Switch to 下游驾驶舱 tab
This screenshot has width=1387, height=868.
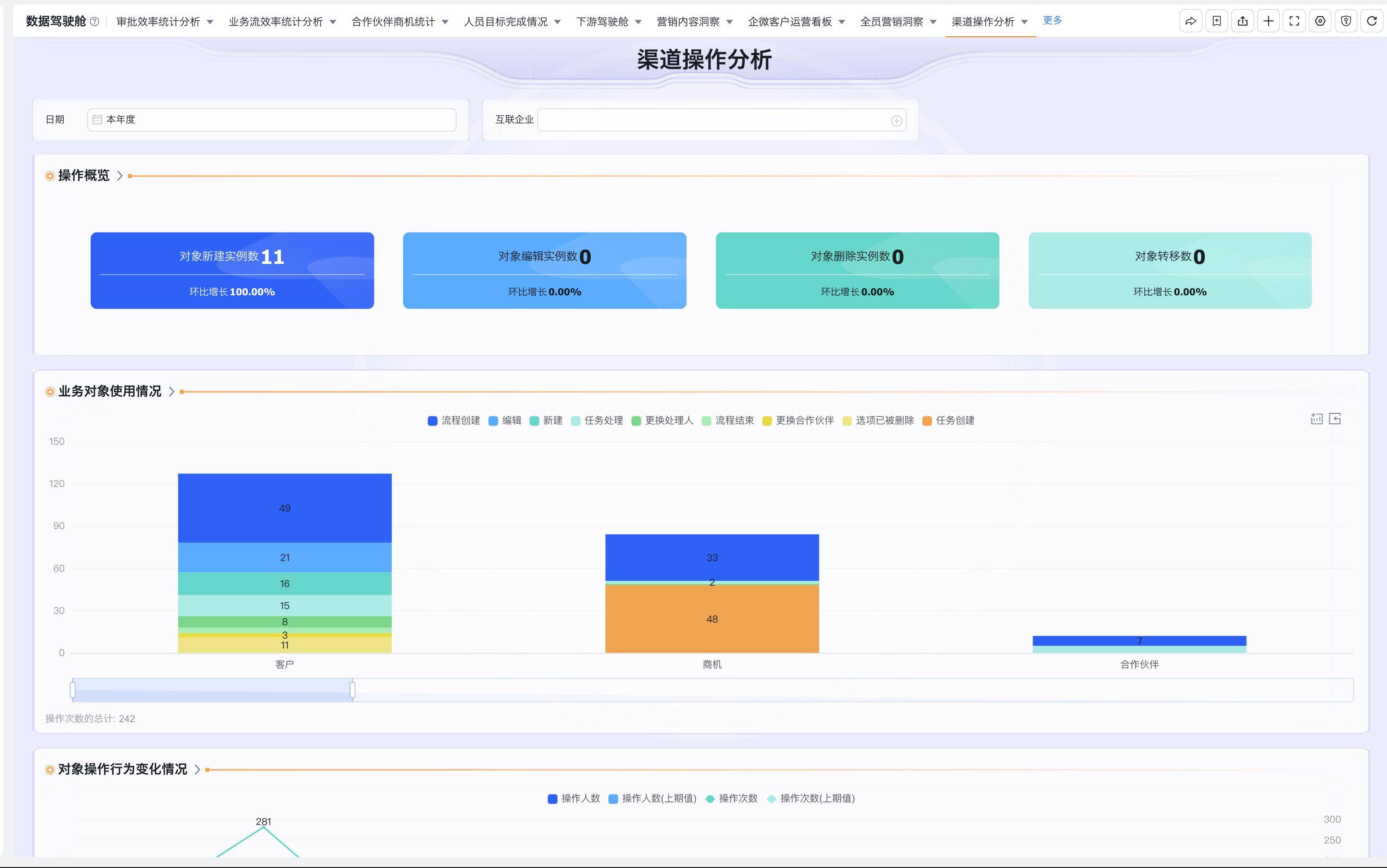[x=601, y=22]
